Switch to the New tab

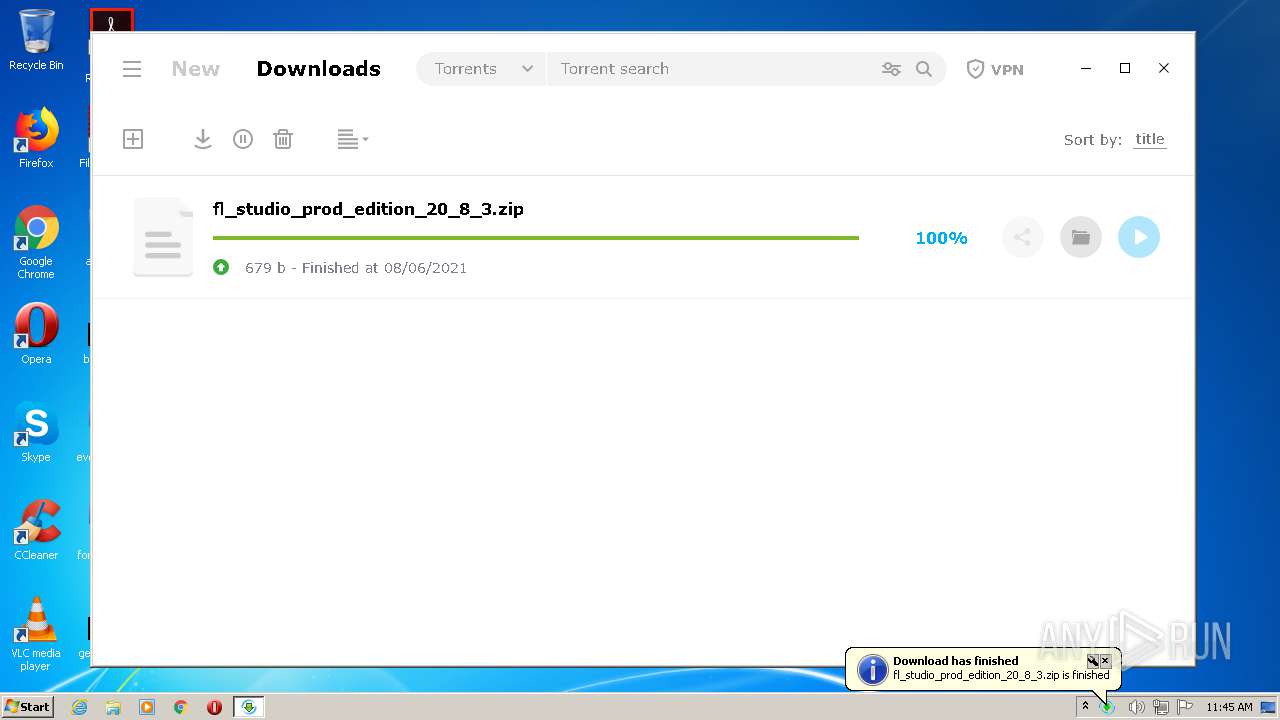[x=195, y=69]
